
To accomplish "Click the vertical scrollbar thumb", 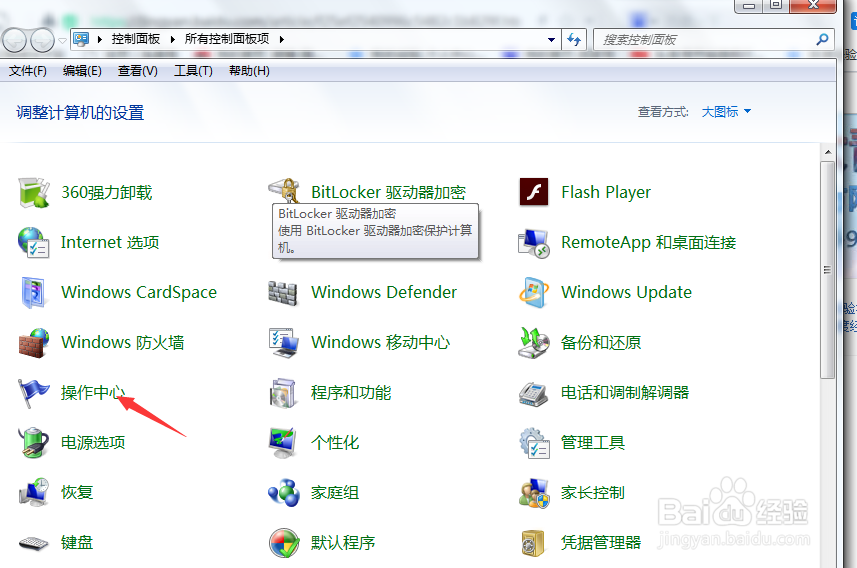I will 827,270.
